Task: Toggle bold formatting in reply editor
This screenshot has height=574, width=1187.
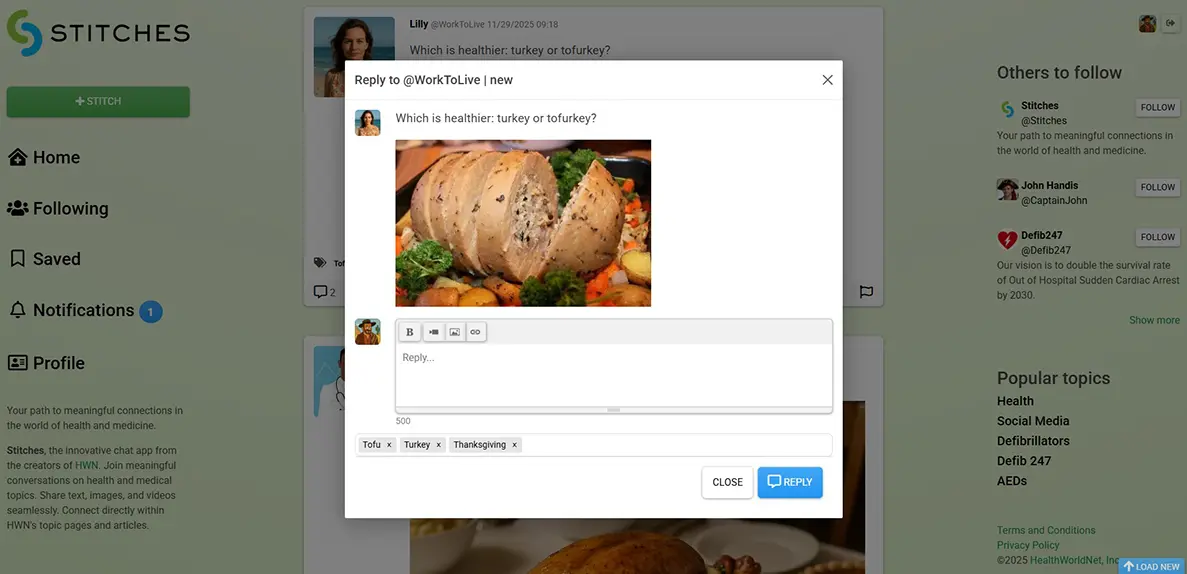Action: pyautogui.click(x=409, y=332)
